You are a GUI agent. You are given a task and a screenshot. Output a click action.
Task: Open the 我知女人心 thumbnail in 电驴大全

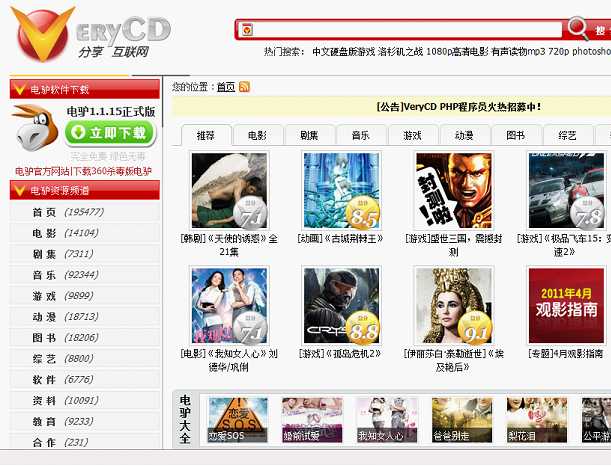[x=387, y=420]
